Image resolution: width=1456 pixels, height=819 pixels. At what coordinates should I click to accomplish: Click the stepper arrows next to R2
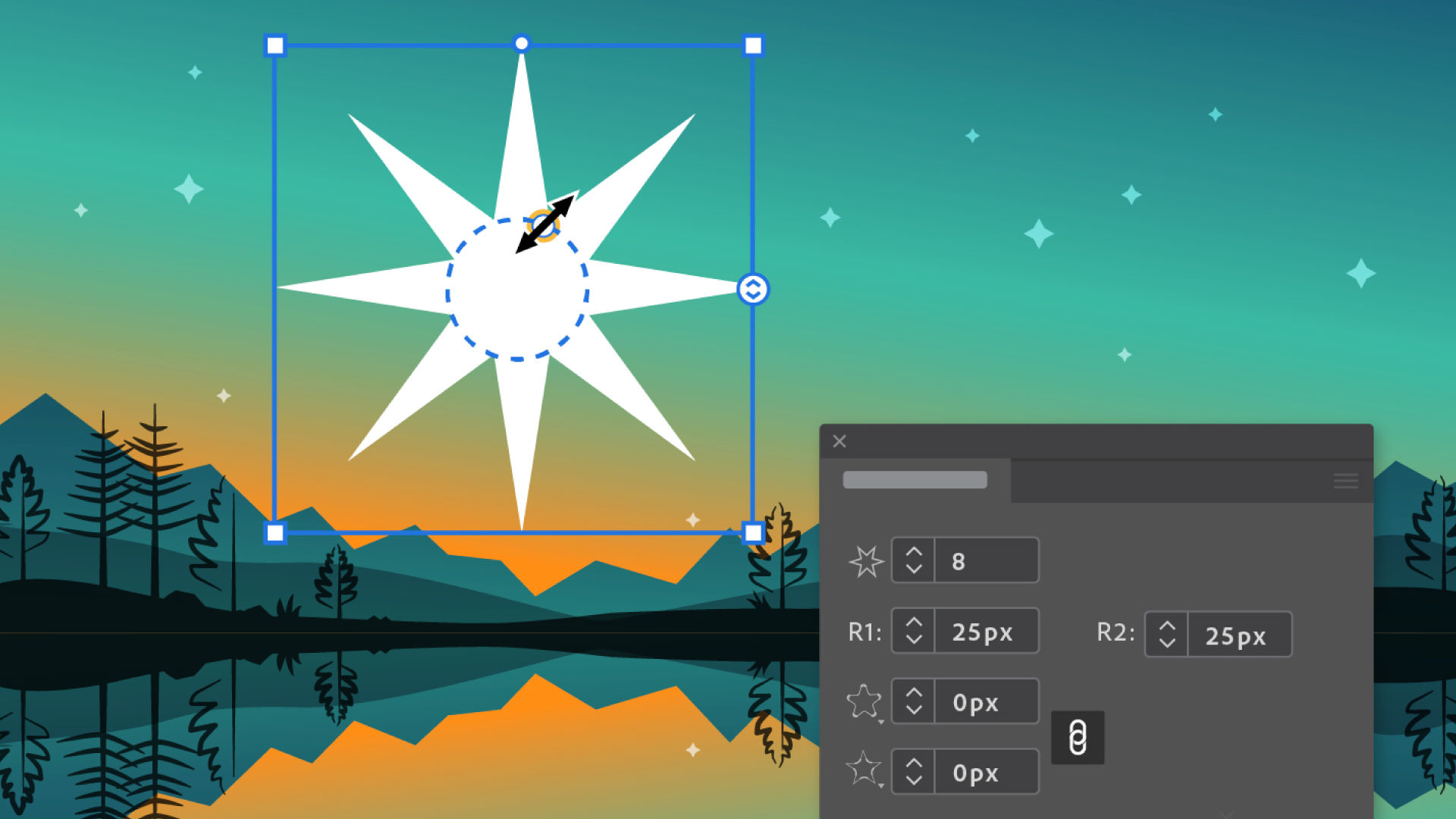pos(1166,635)
